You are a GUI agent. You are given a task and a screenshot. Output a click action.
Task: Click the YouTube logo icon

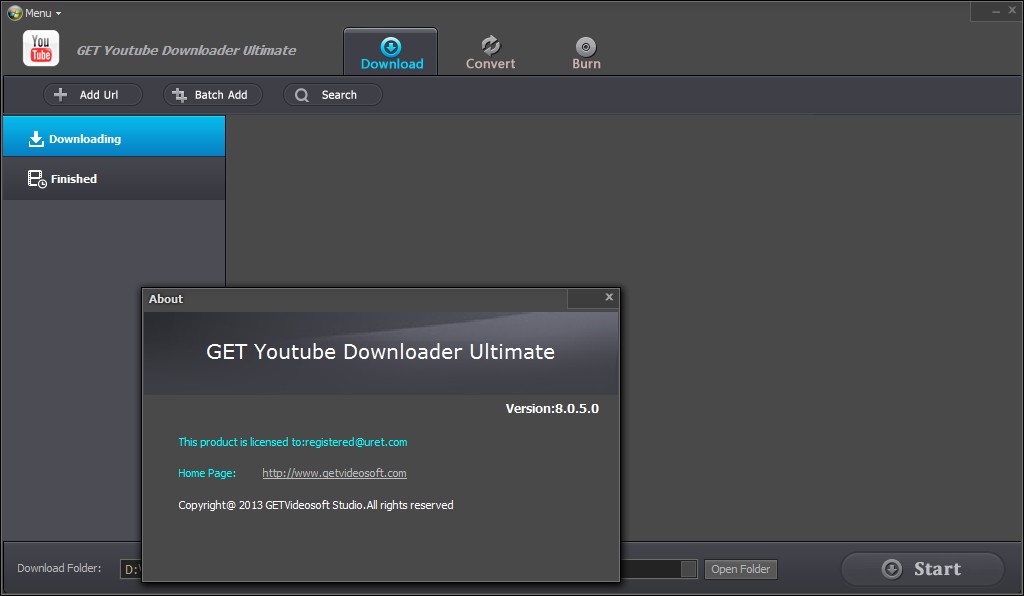41,48
